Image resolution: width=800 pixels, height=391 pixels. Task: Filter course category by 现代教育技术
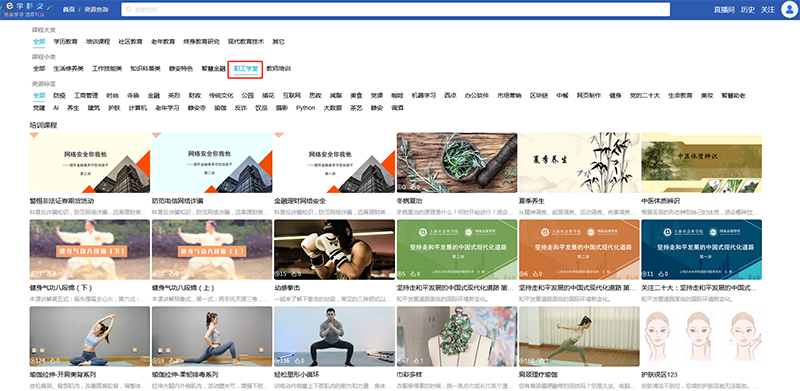pyautogui.click(x=246, y=41)
